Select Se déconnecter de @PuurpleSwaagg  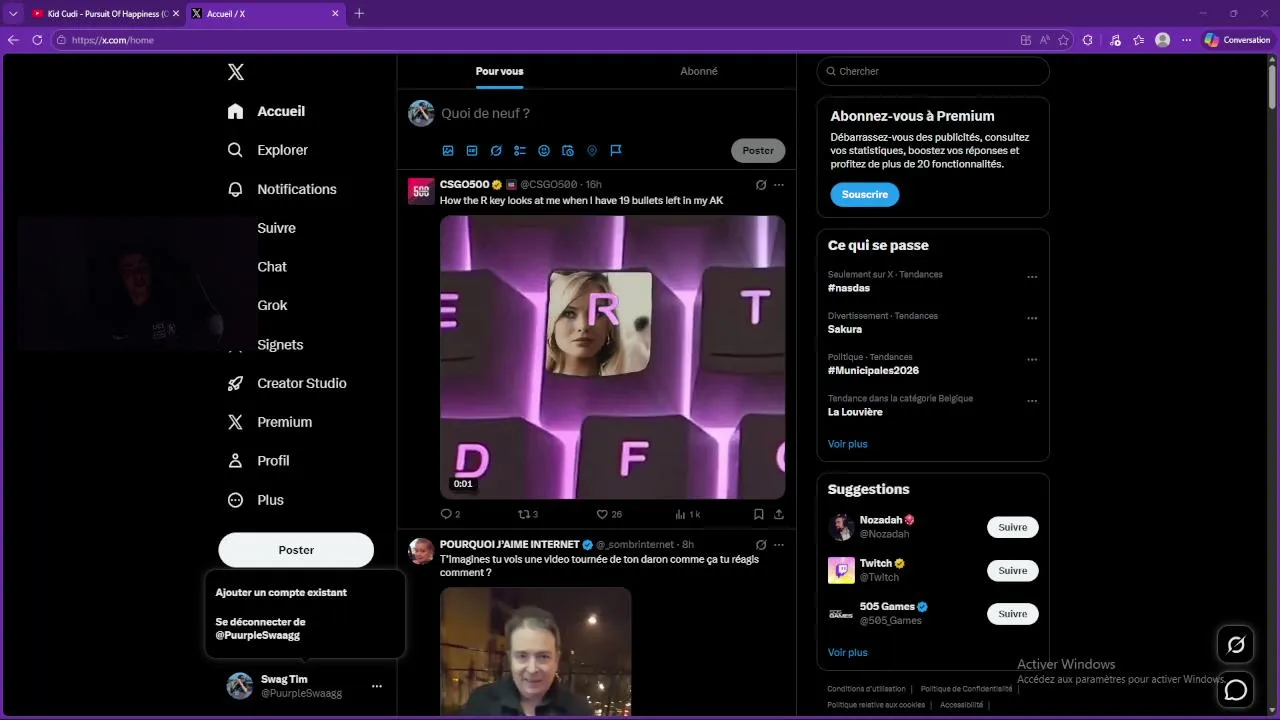point(260,628)
